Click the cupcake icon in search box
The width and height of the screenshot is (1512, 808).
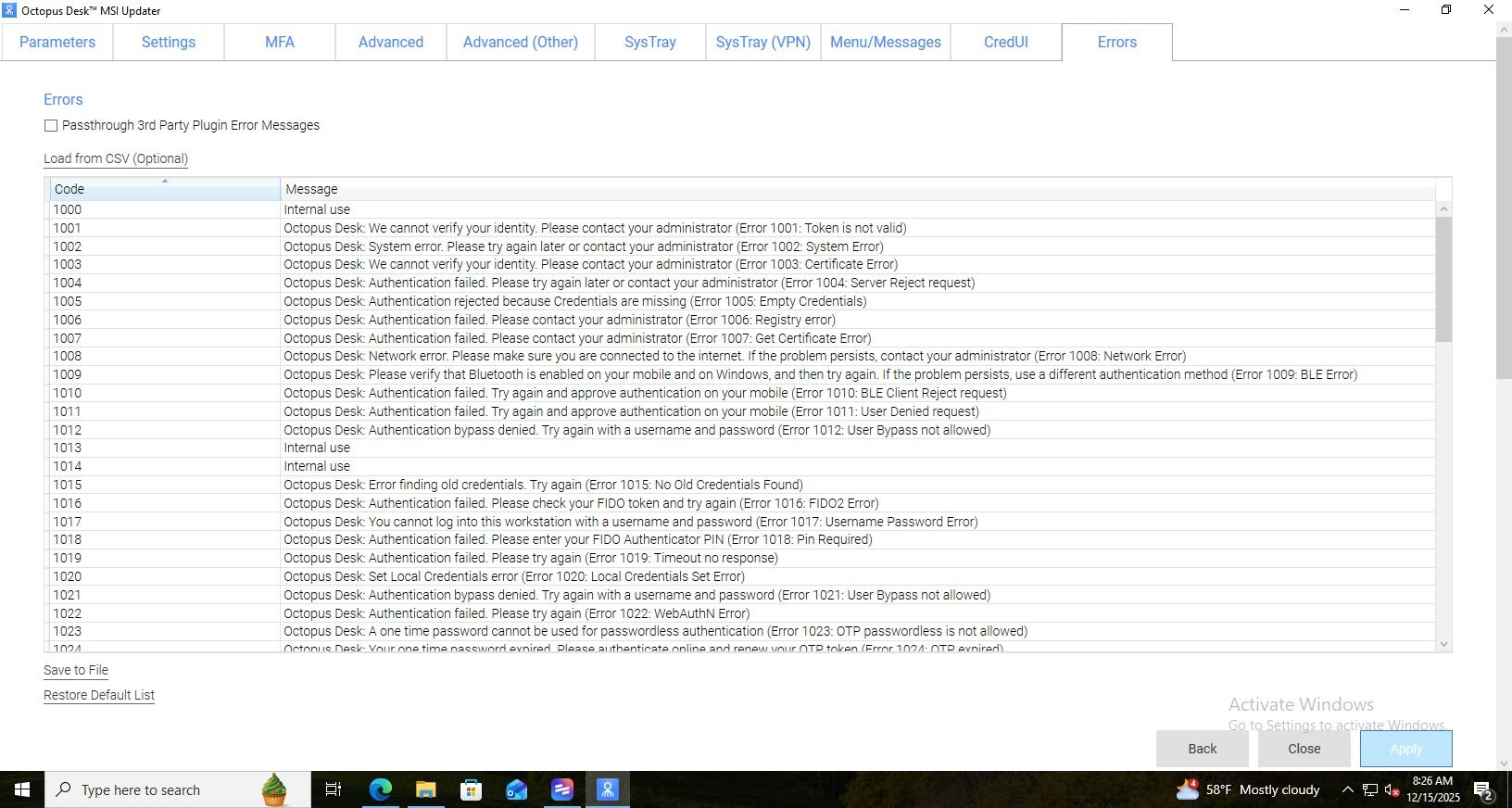(274, 789)
